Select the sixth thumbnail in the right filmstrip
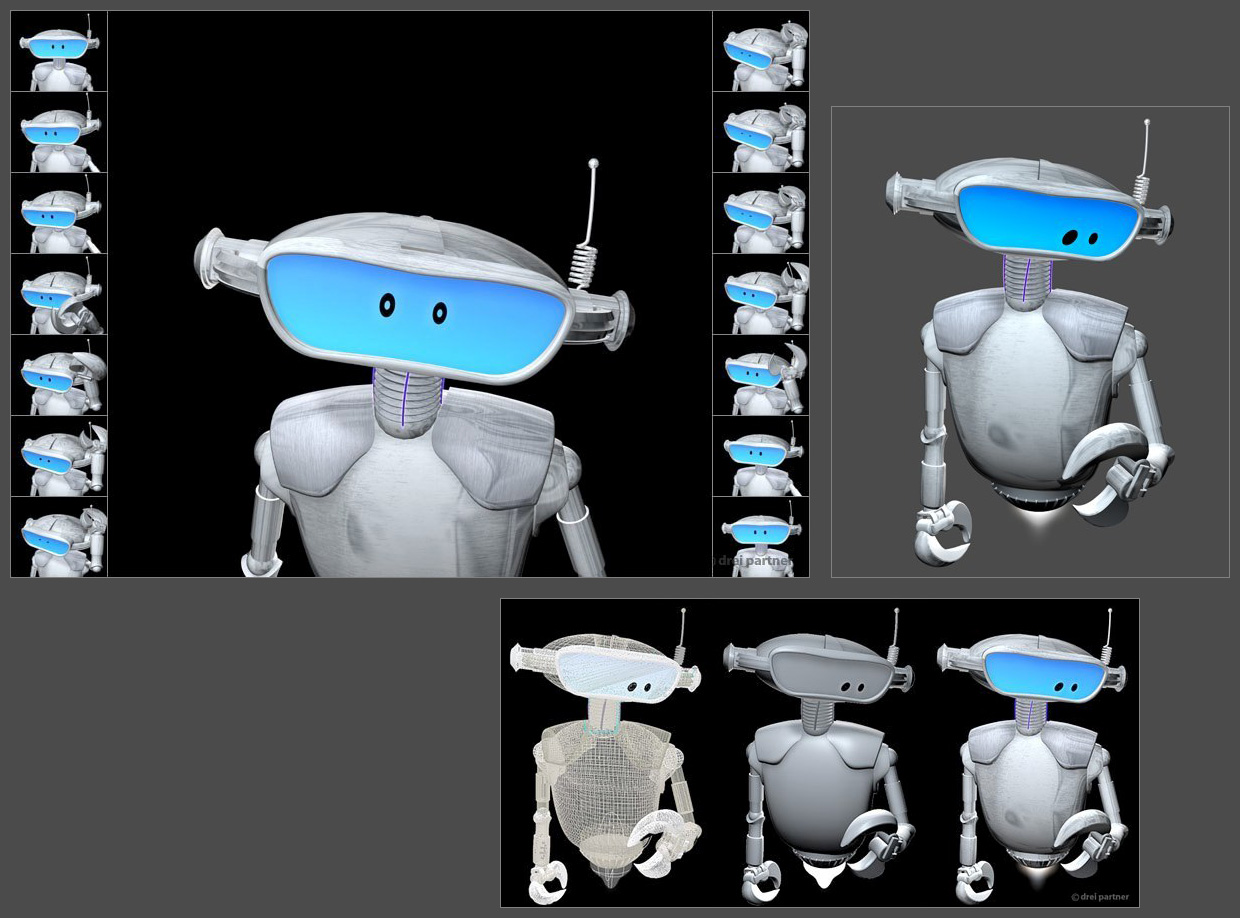Screen dimensions: 1240x918 (x=761, y=457)
